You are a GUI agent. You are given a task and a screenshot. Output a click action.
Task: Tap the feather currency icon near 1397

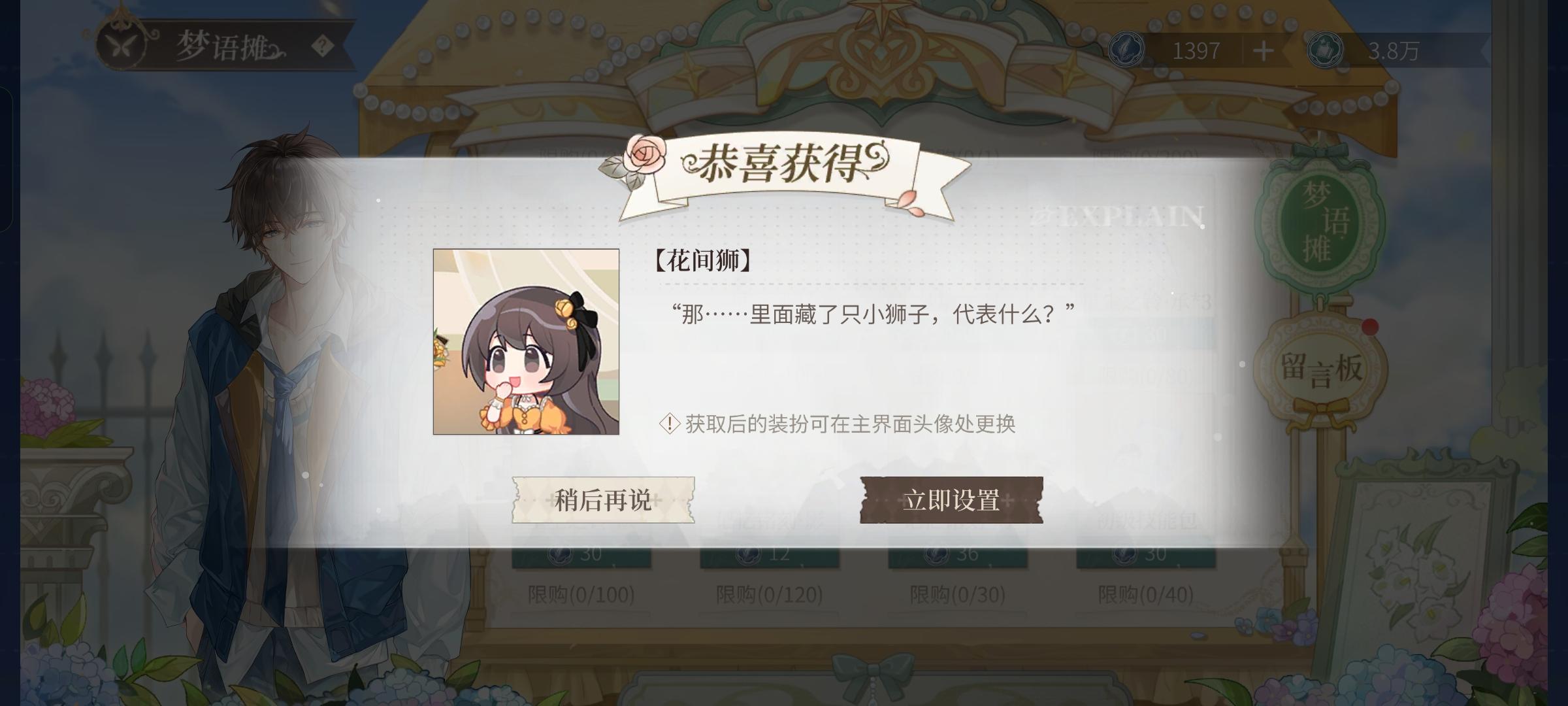1127,50
